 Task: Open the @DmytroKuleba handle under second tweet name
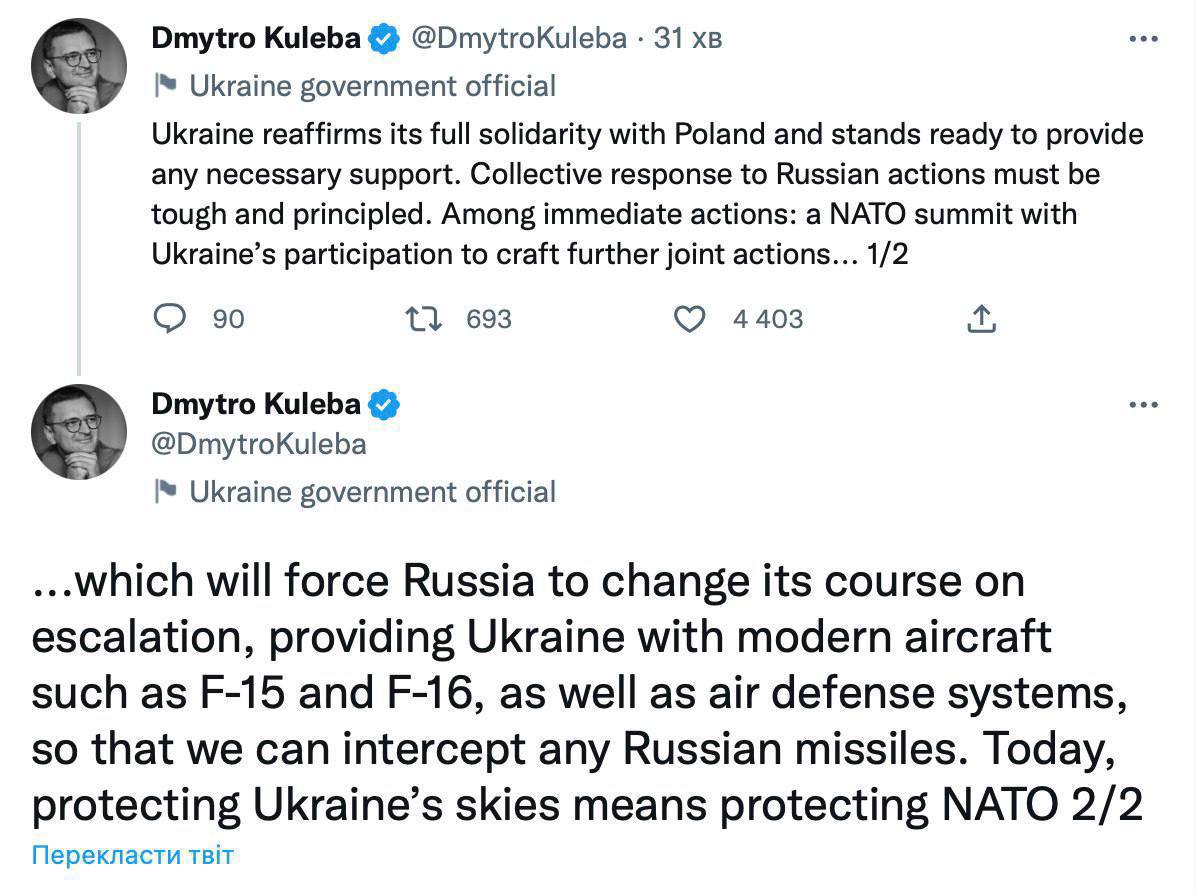[x=259, y=443]
